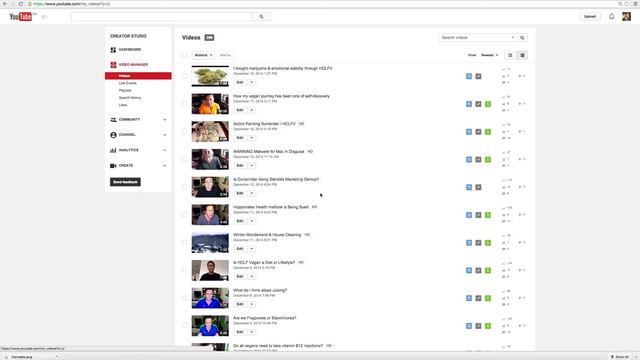640x360 pixels.
Task: Click the Analytics bar chart icon
Action: [x=113, y=150]
